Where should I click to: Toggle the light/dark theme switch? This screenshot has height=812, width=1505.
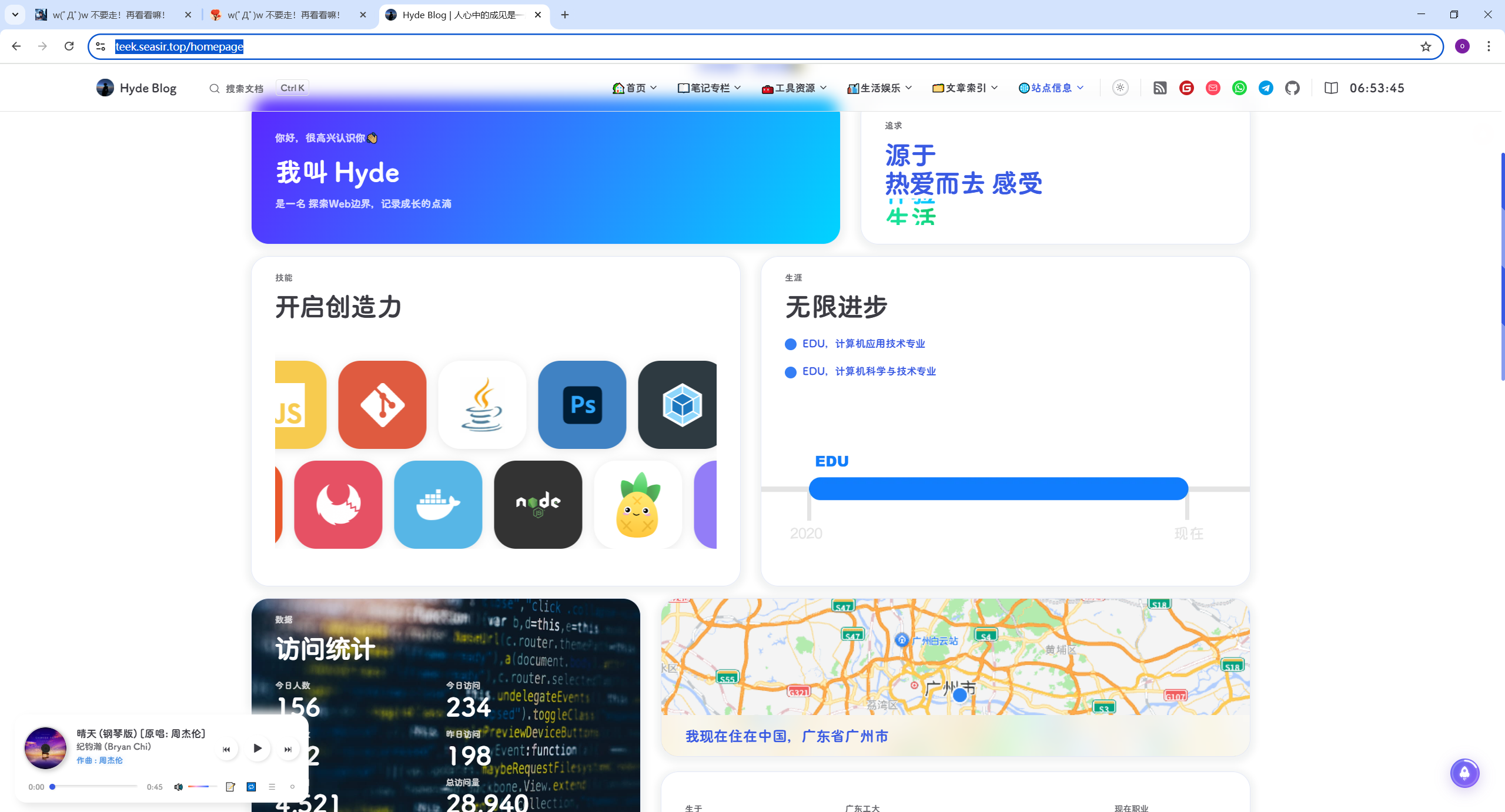1120,88
